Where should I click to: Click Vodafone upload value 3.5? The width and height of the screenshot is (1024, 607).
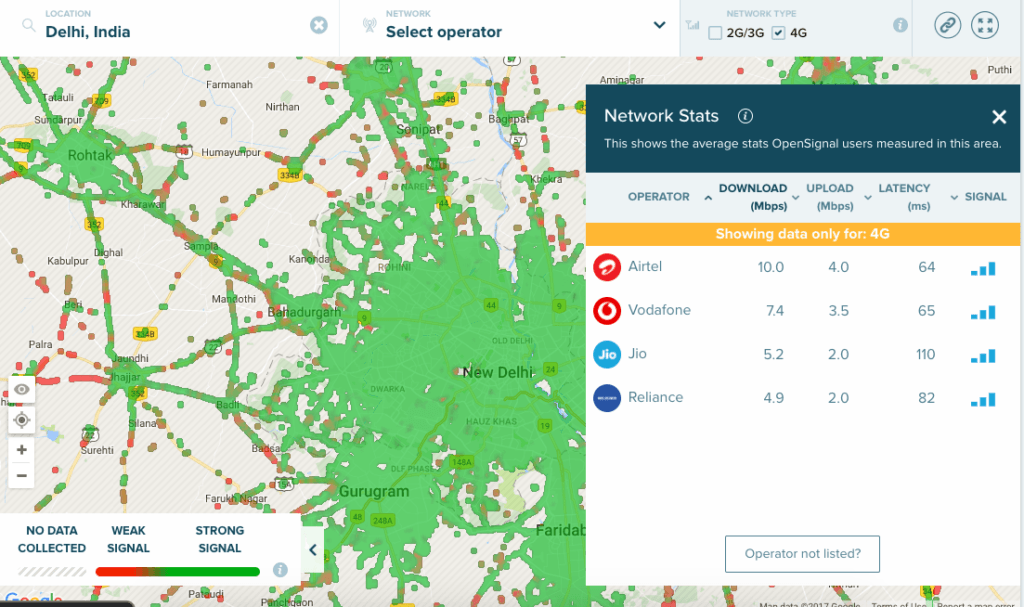pyautogui.click(x=839, y=311)
